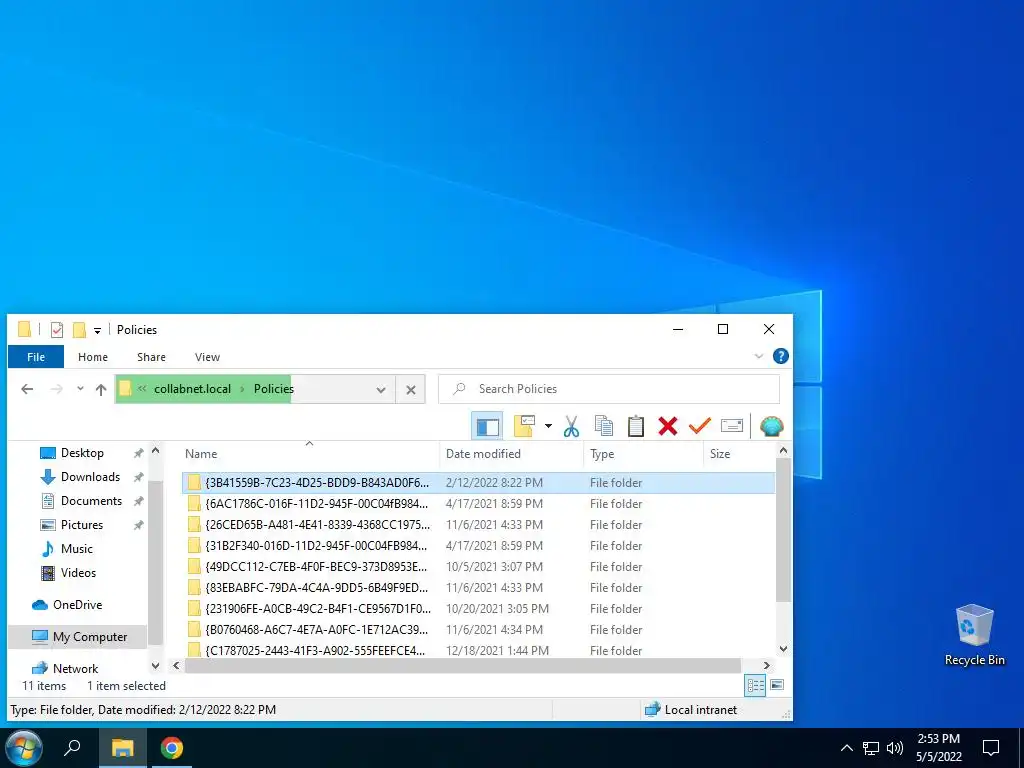1024x768 pixels.
Task: Select folder {26CED65B-A481-4E41-8339-4368CC1975...
Action: pos(478,524)
